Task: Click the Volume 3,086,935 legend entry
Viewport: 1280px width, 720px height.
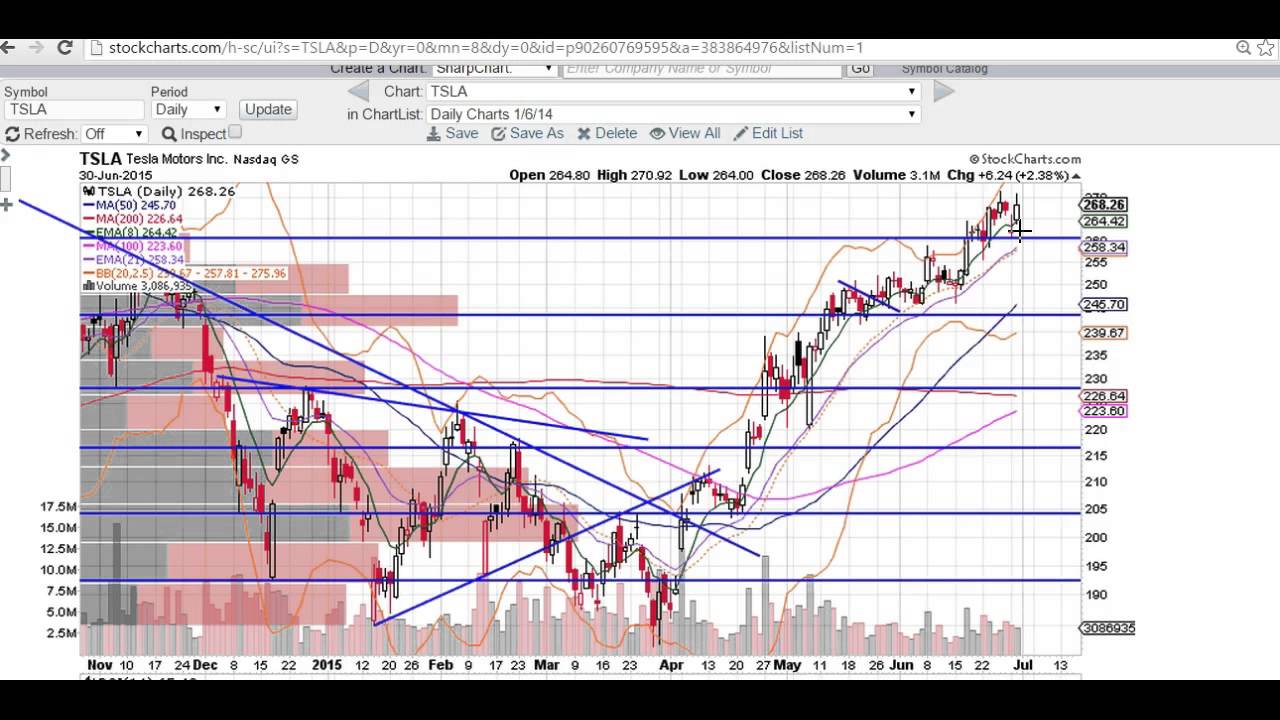Action: point(139,285)
